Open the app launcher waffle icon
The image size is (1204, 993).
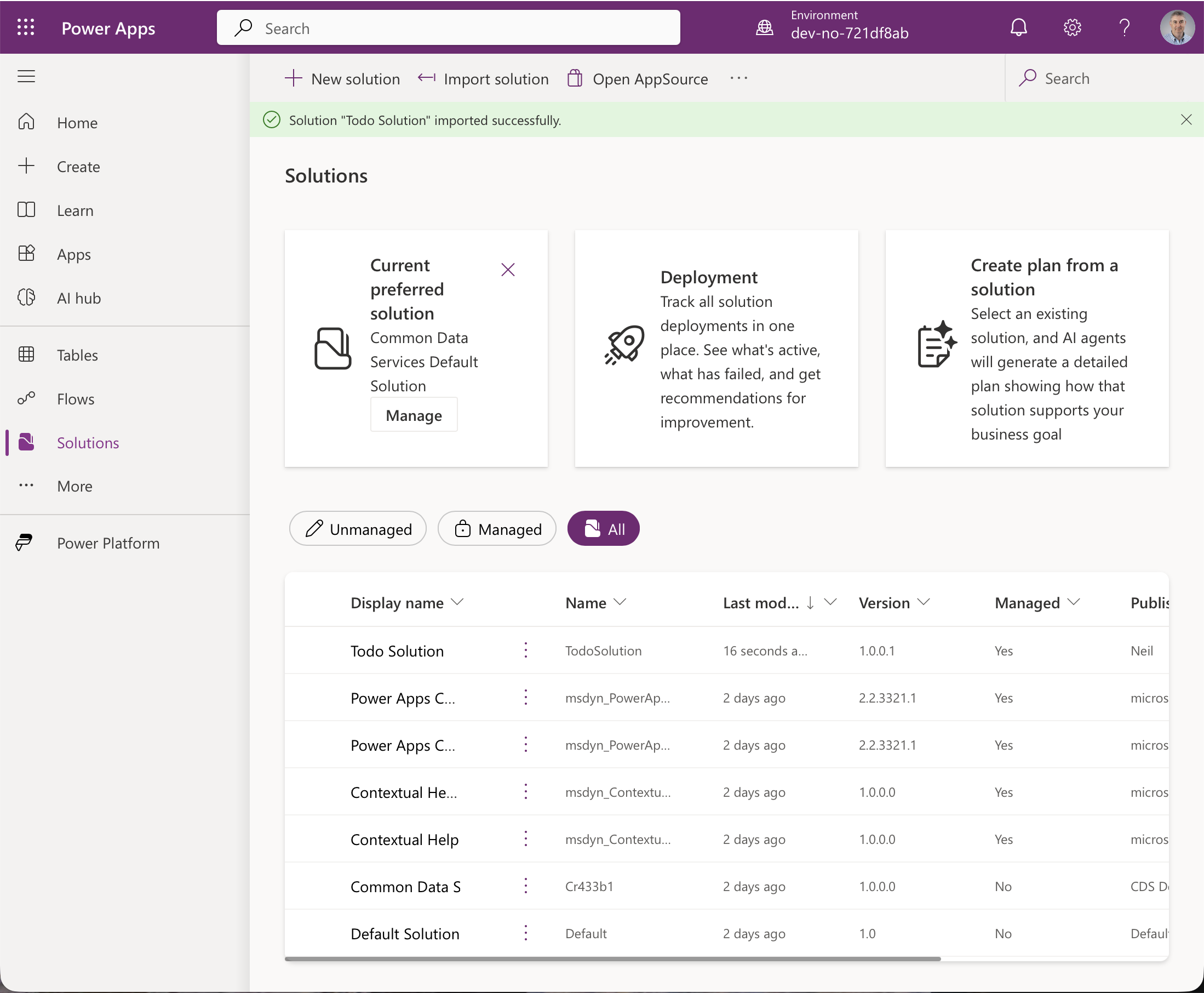(x=26, y=27)
